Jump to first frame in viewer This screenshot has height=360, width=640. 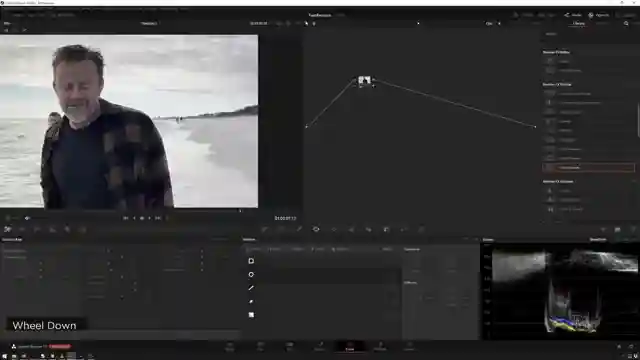point(125,218)
